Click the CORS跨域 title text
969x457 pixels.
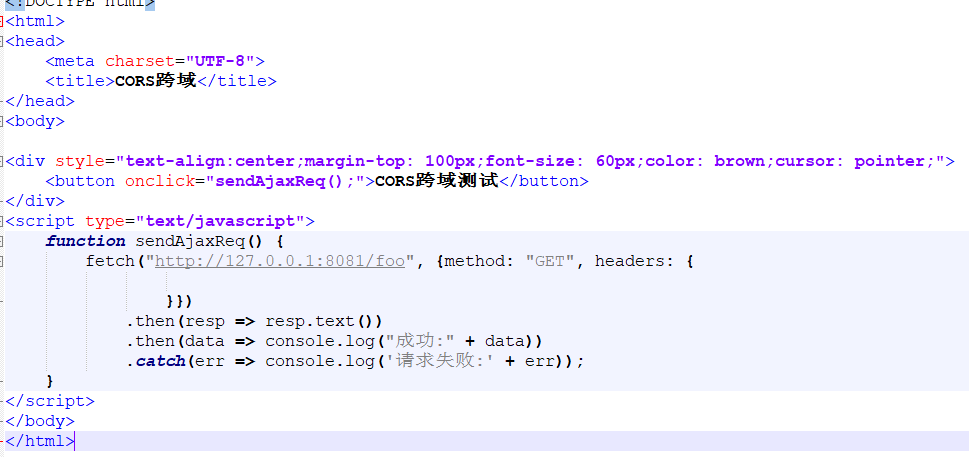coord(156,81)
